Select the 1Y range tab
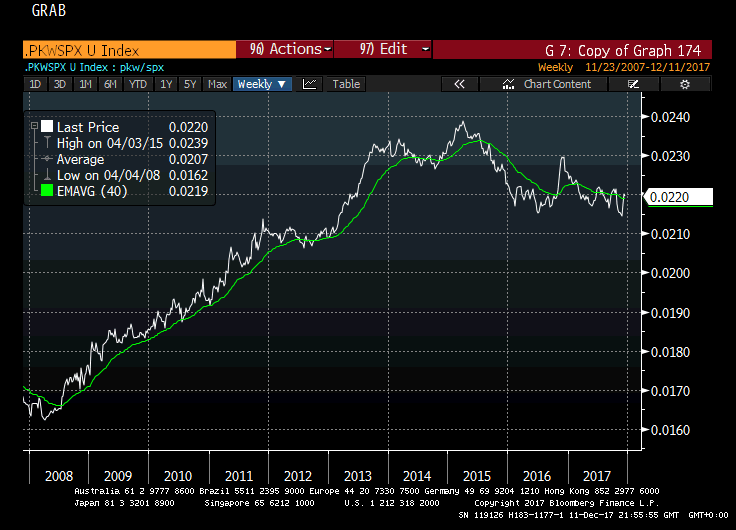This screenshot has width=736, height=530. coord(166,84)
